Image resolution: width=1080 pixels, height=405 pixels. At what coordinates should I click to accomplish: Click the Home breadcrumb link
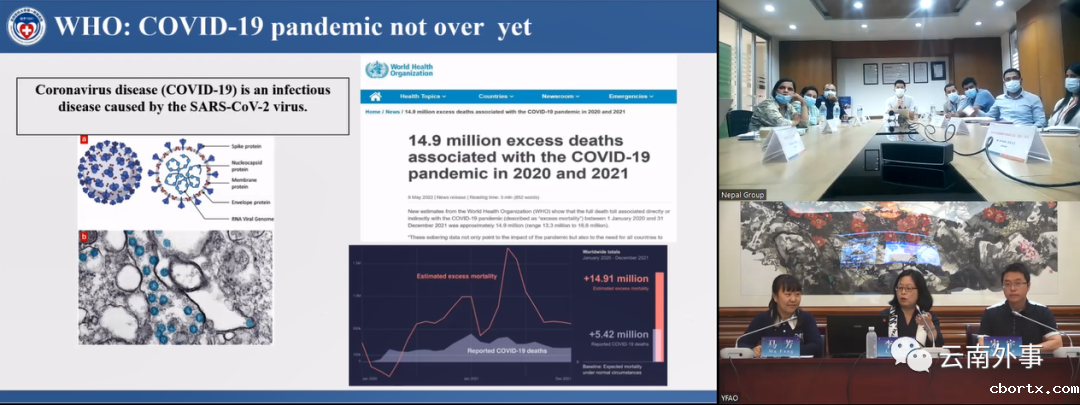pyautogui.click(x=371, y=113)
